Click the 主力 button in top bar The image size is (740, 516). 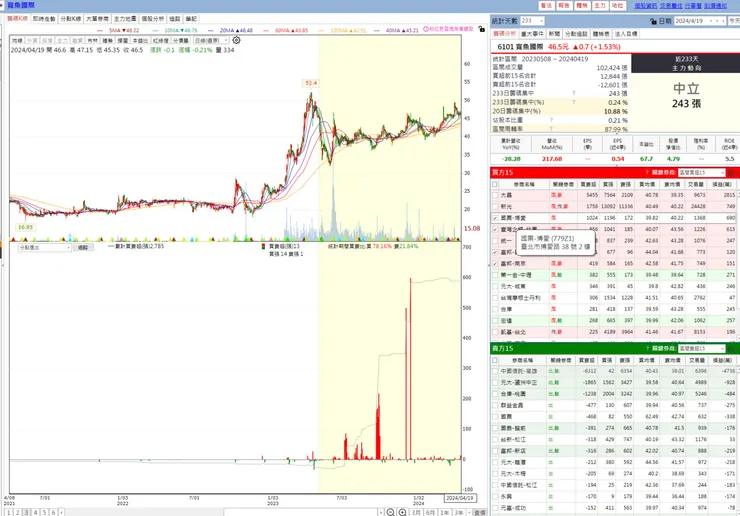pos(600,6)
